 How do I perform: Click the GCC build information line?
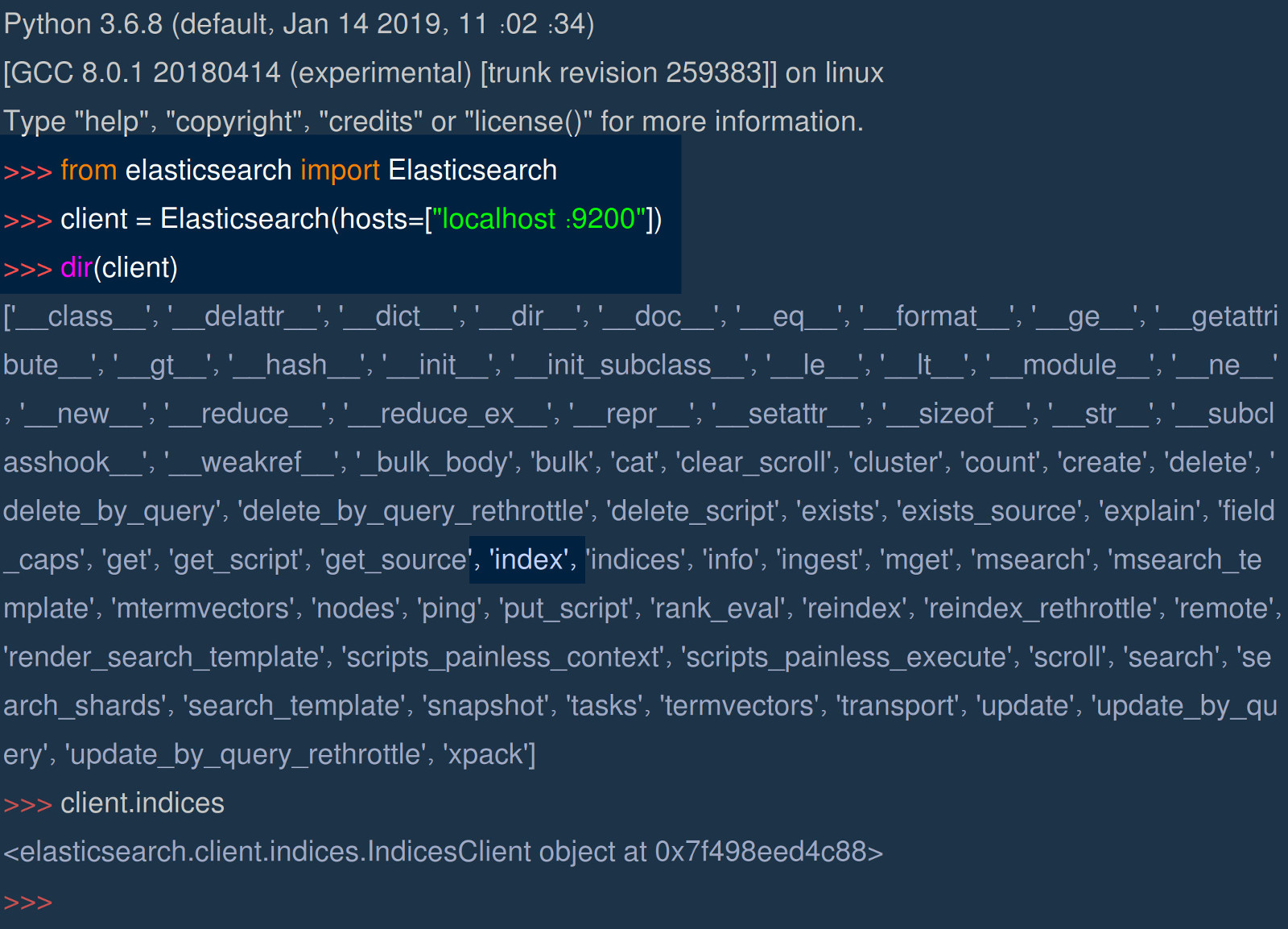tap(443, 72)
